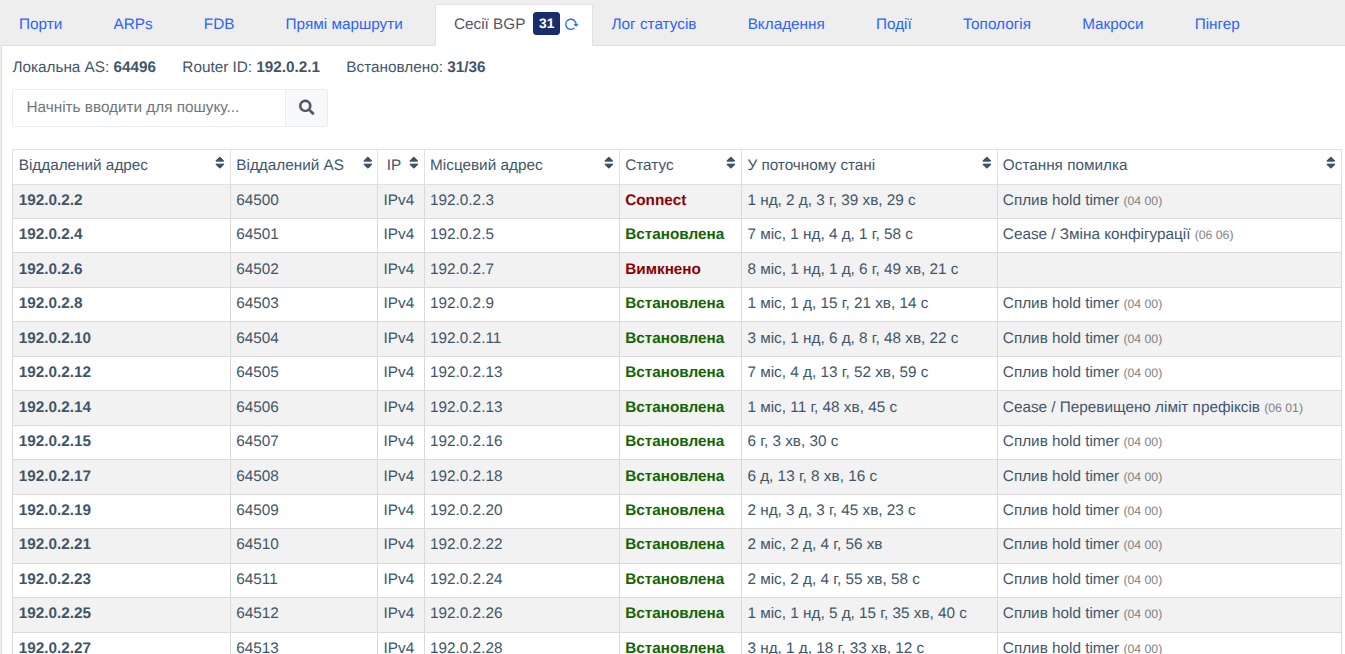
Task: Open remote address 192.0.2.23
Action: point(55,579)
